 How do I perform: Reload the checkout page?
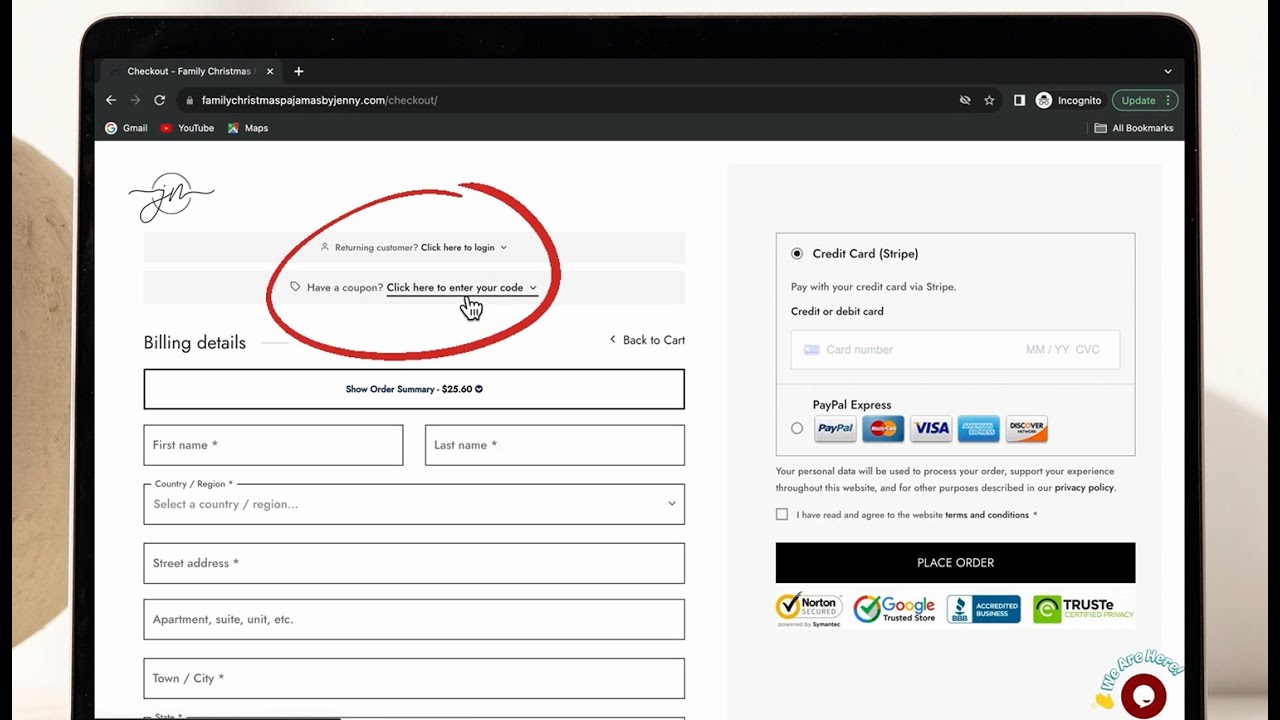[x=159, y=100]
